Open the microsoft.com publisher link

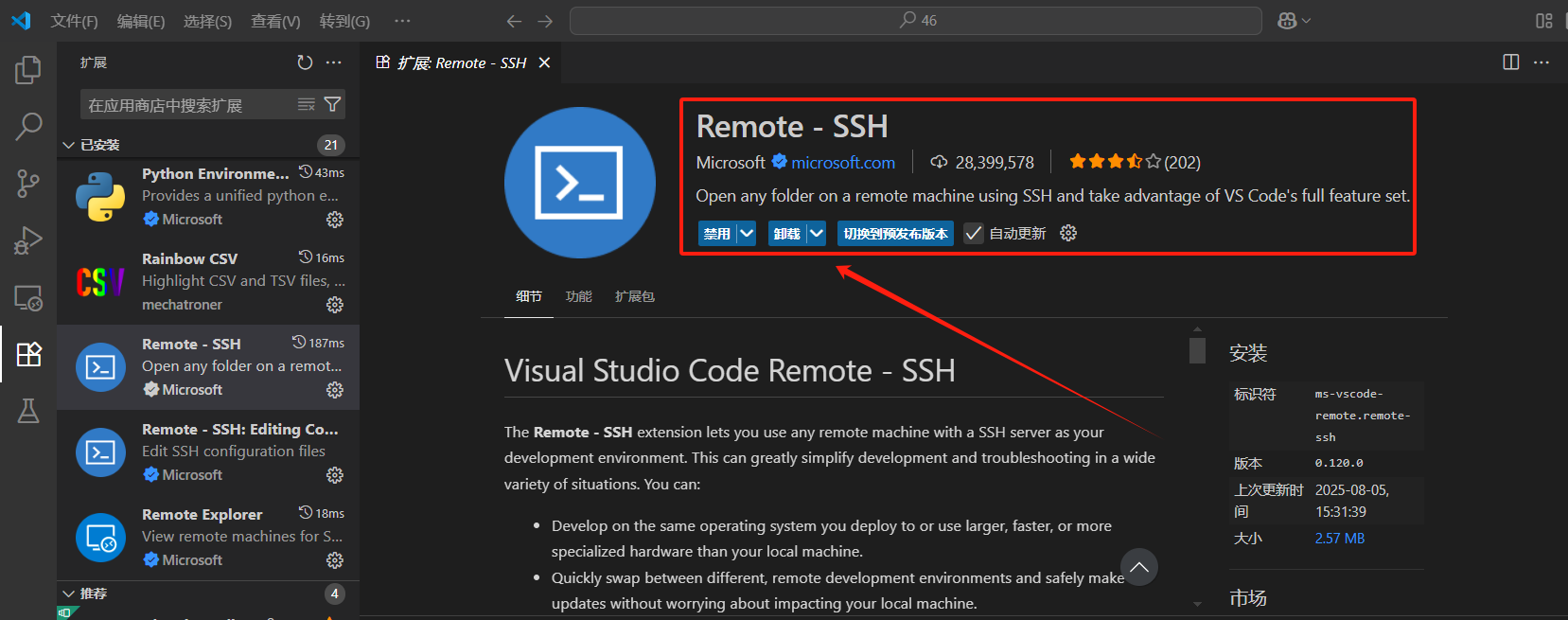click(x=843, y=162)
